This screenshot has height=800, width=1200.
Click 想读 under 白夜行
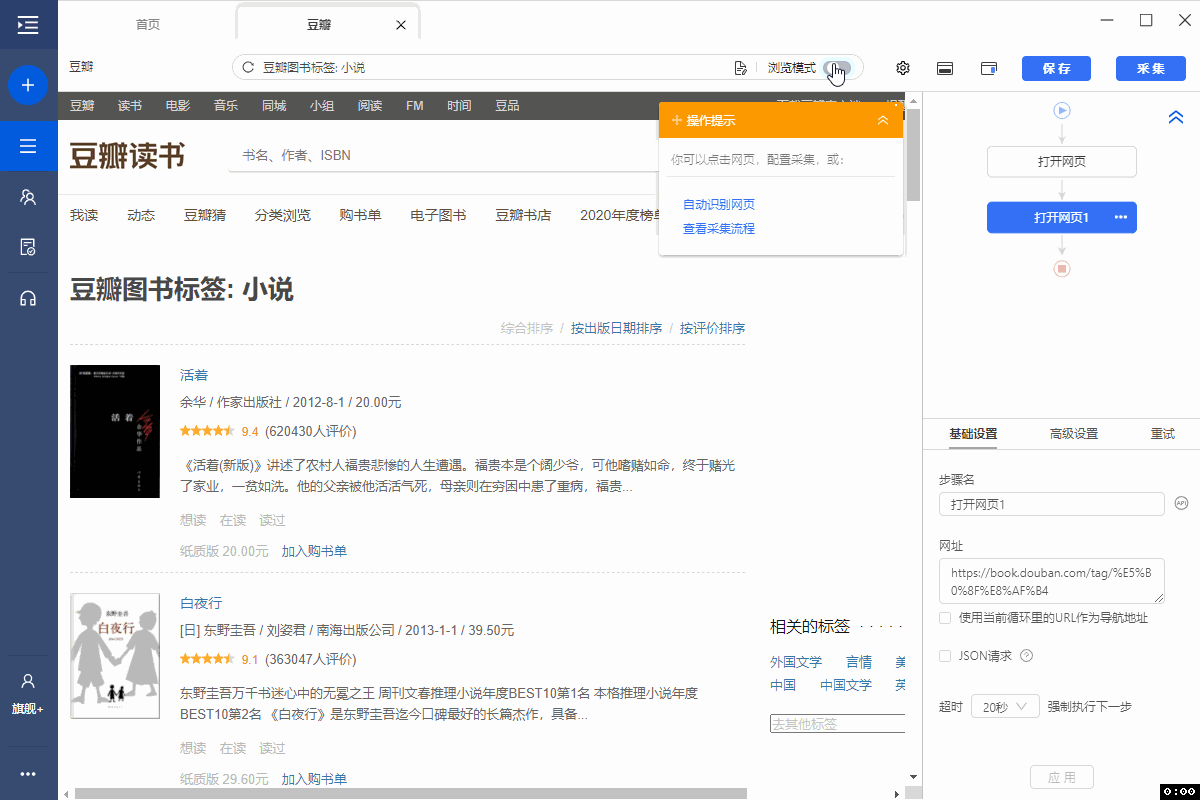[193, 748]
